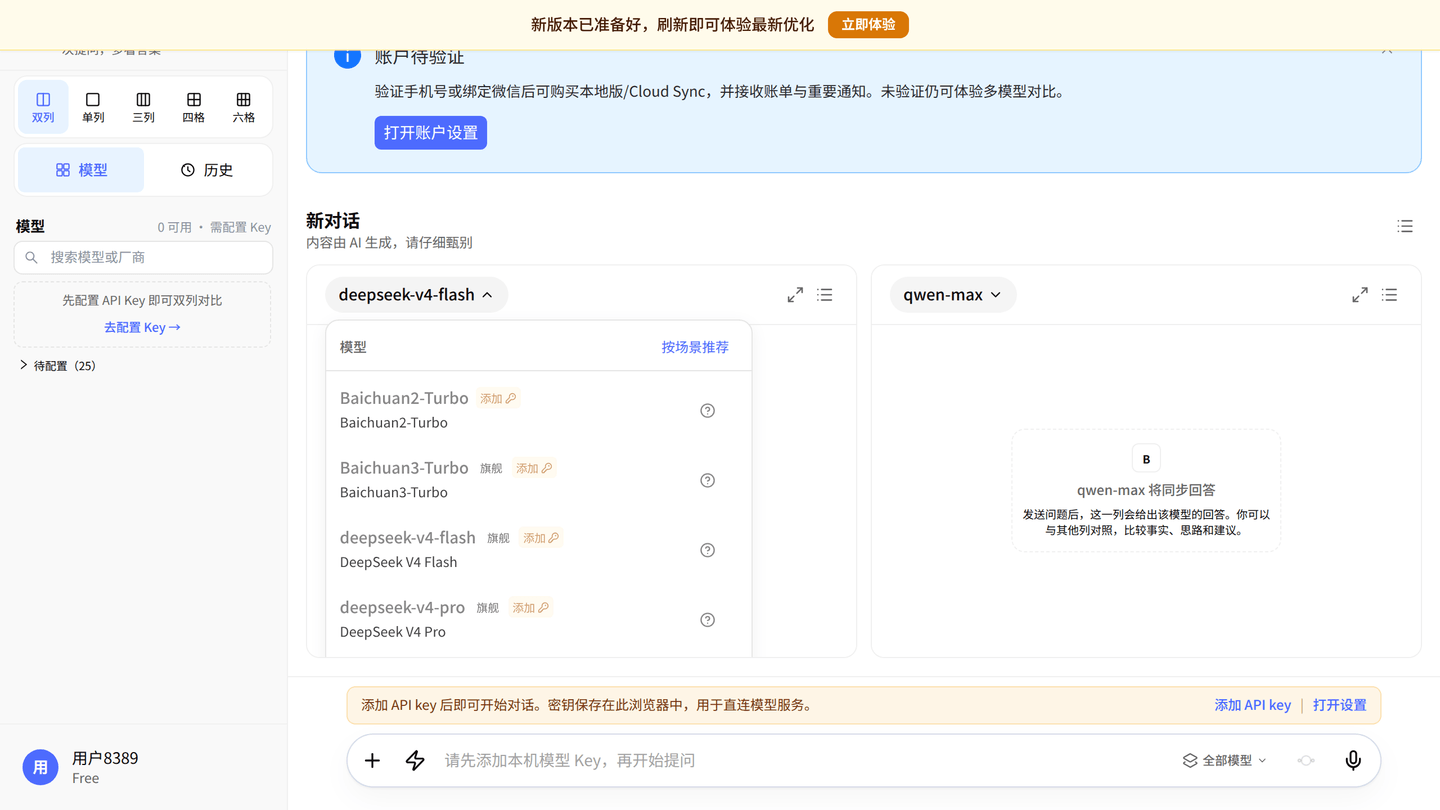Switch to 三列 three-column layout
The height and width of the screenshot is (810, 1440).
(143, 107)
